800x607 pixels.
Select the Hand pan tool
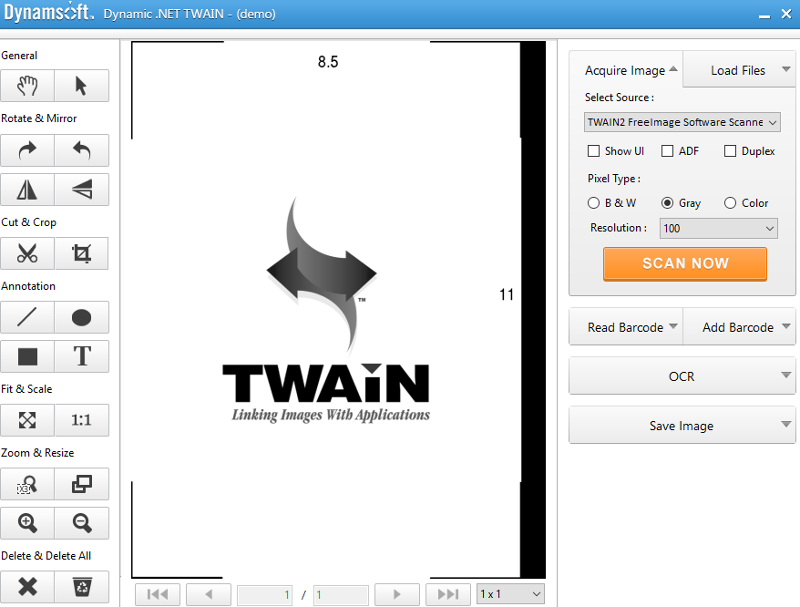point(27,86)
